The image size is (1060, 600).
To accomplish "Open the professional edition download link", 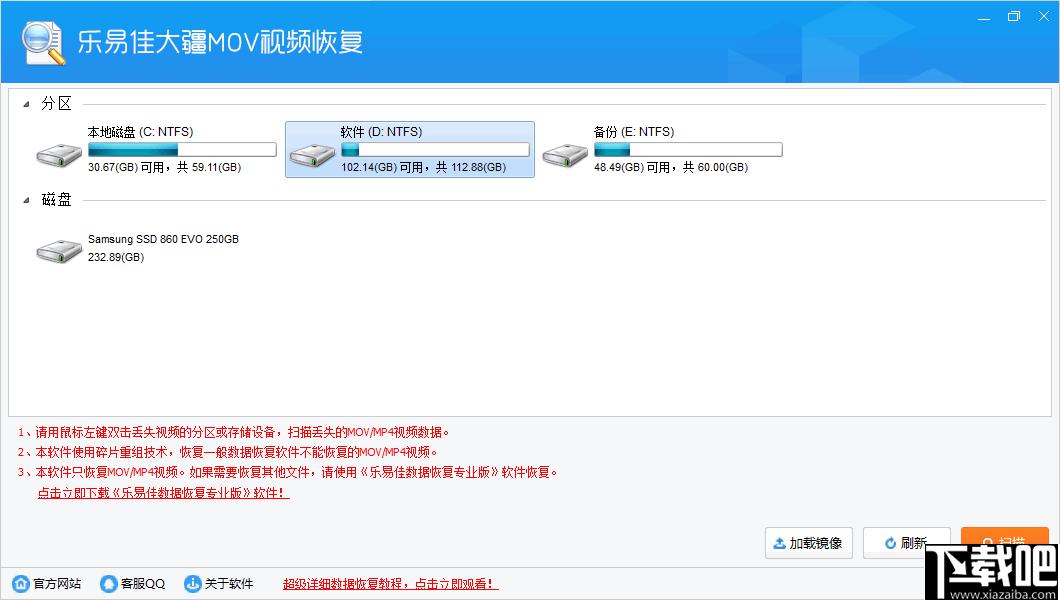I will point(163,493).
